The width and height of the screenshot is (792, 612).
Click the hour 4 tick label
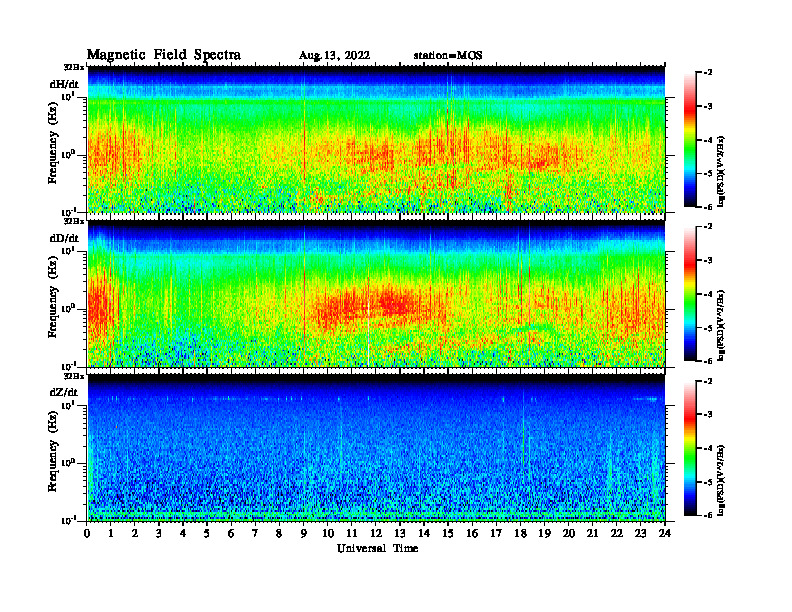click(x=183, y=534)
